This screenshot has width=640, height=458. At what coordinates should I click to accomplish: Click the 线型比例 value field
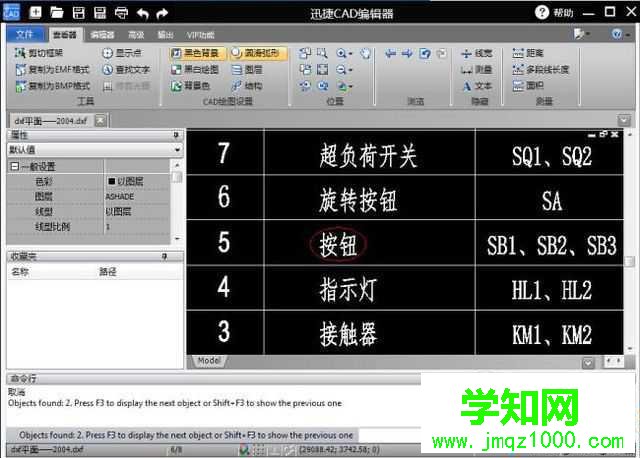(136, 227)
